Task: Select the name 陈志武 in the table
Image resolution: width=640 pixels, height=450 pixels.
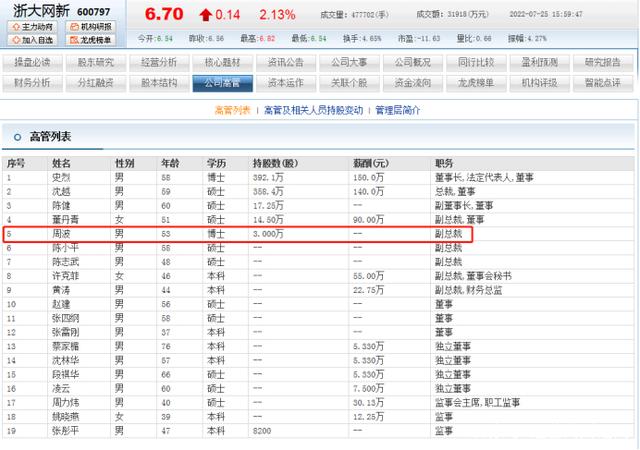Action: coord(65,262)
